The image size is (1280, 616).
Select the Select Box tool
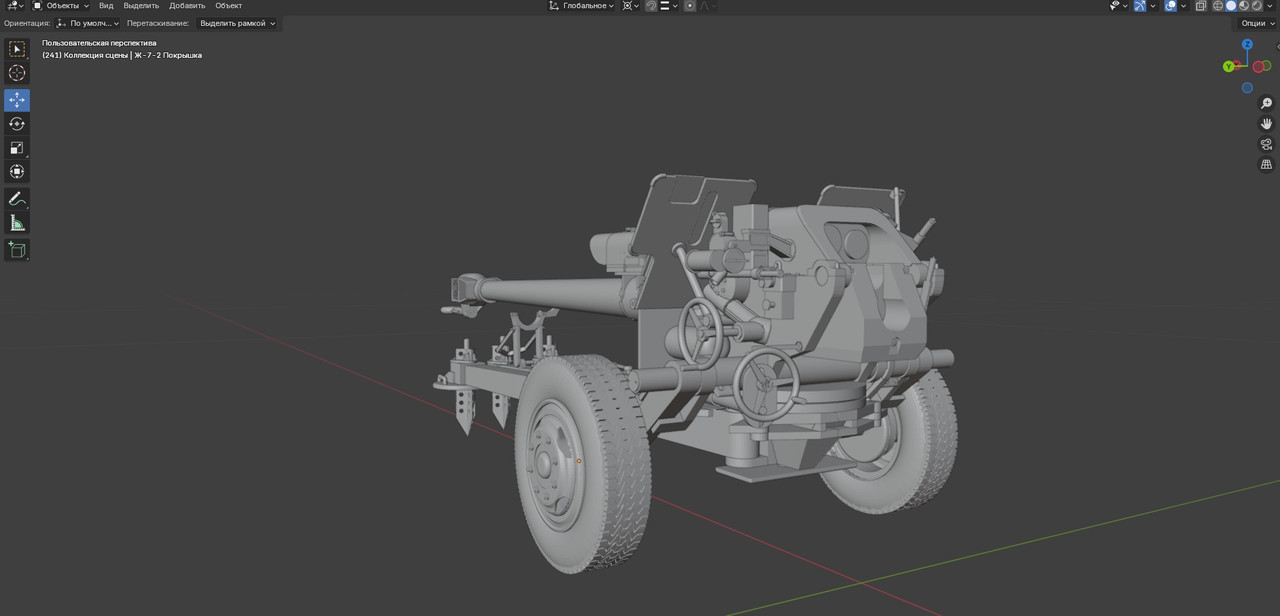[x=17, y=49]
